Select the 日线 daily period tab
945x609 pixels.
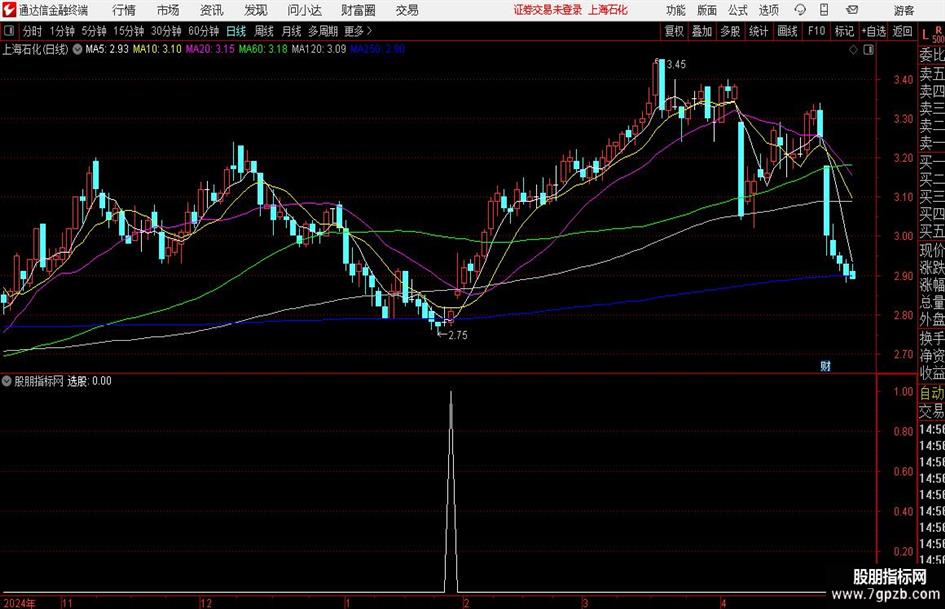(x=236, y=31)
